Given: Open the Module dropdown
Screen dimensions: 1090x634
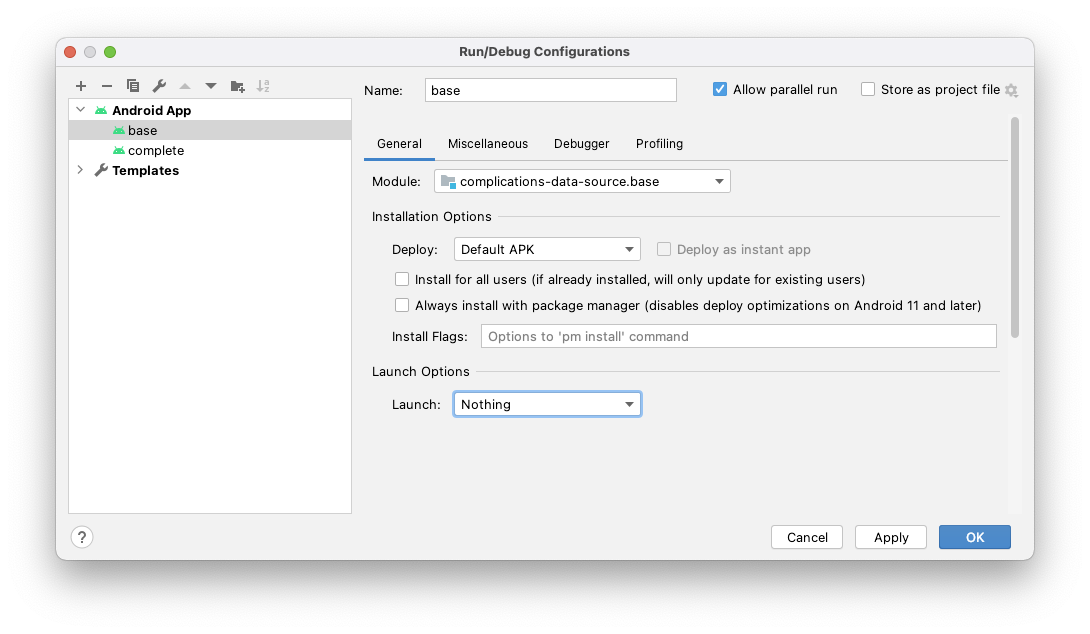Looking at the screenshot, I should [583, 182].
